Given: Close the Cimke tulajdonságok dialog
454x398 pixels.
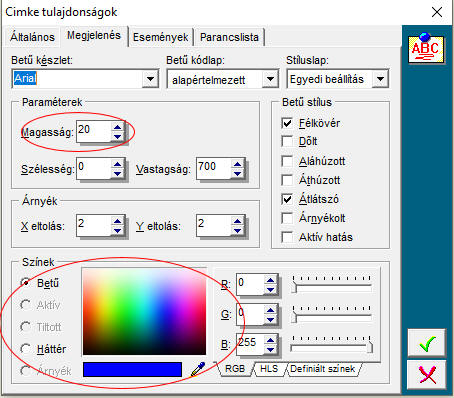Looking at the screenshot, I should point(437,12).
